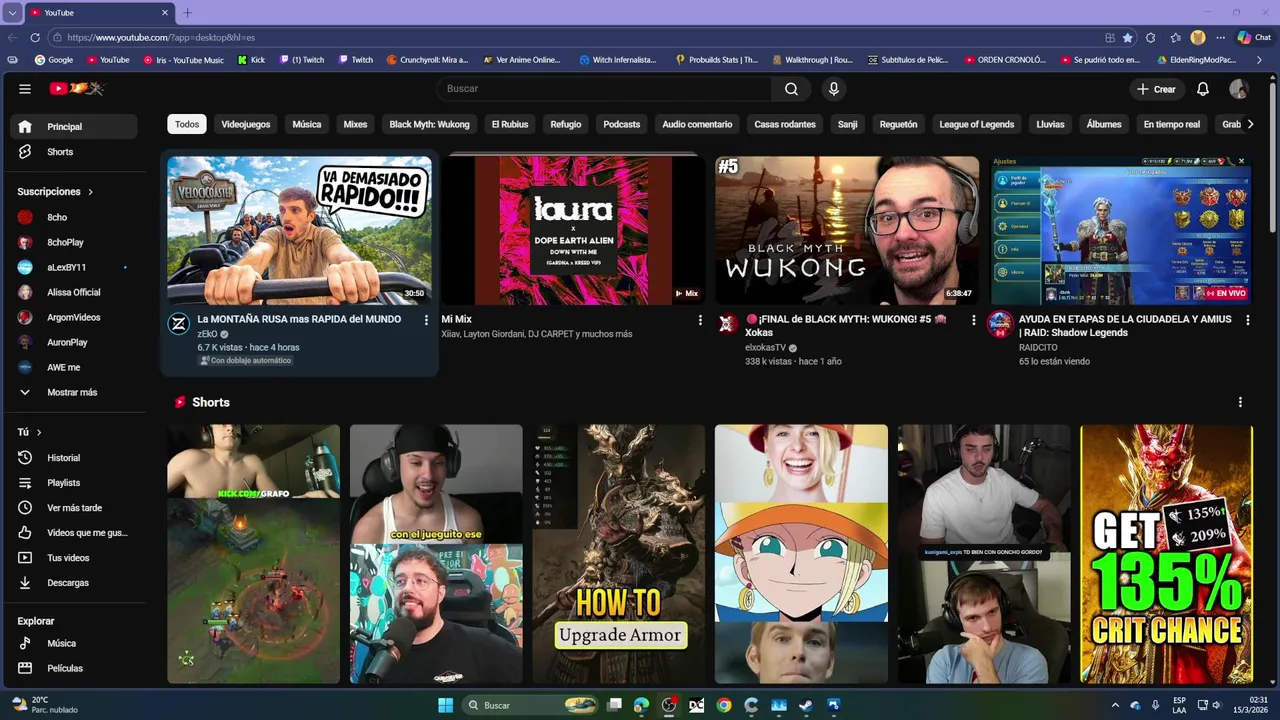Viewport: 1280px width, 720px height.
Task: Select the Podcasts filter chip
Action: click(622, 124)
